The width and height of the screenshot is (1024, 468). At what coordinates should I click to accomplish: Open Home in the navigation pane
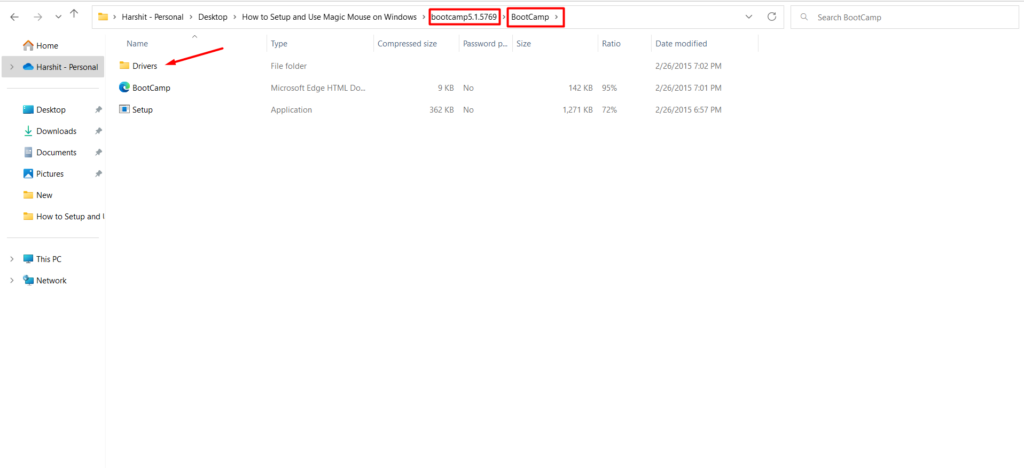point(47,46)
